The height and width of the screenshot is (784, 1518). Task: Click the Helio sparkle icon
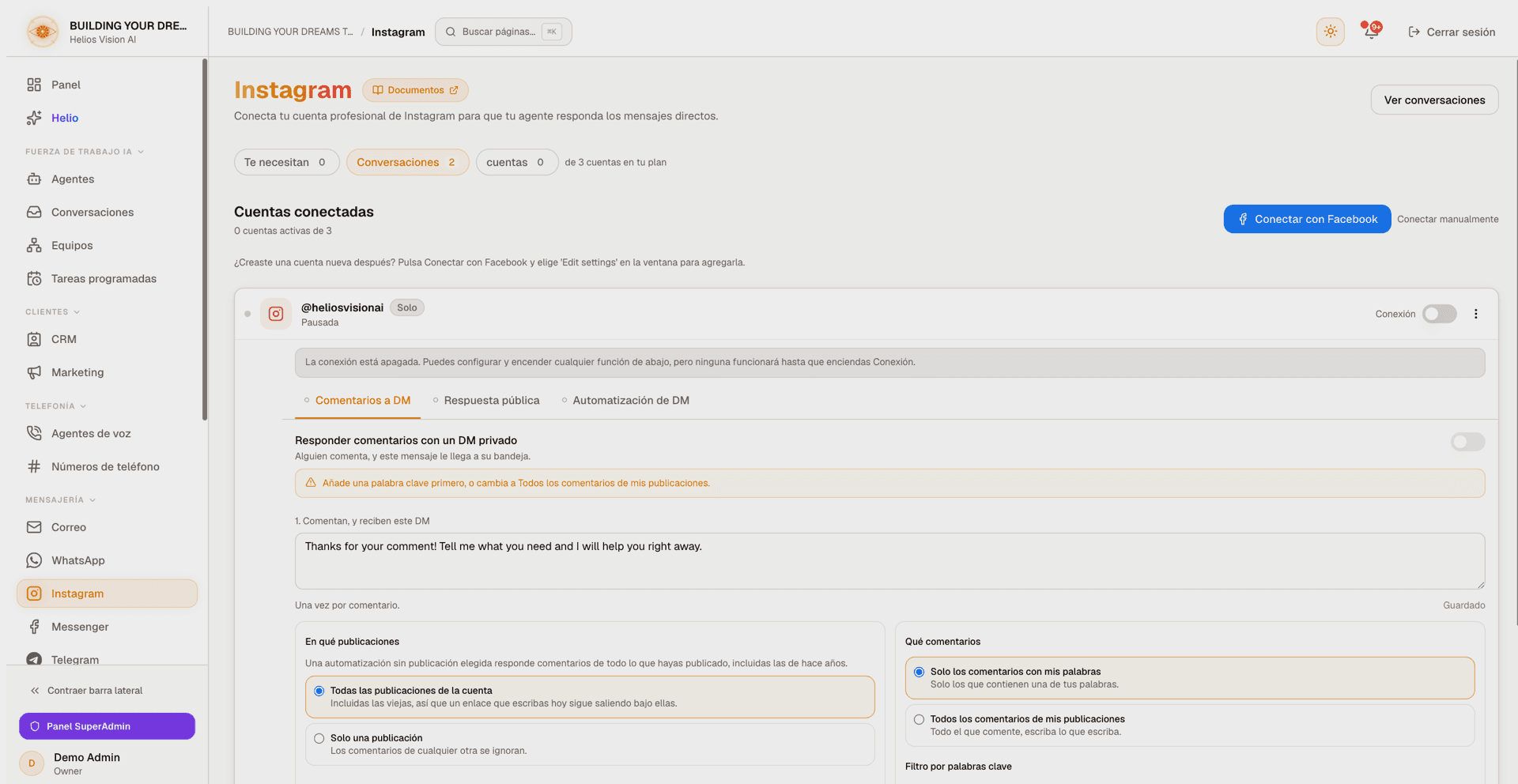point(34,118)
